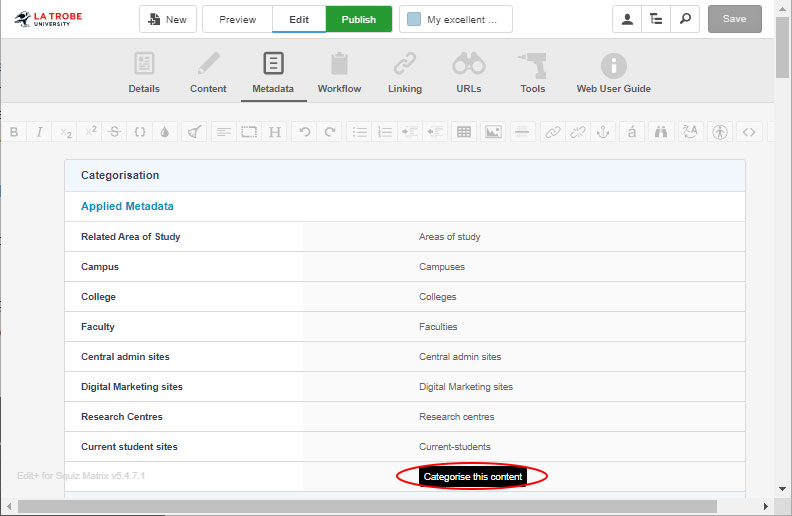The height and width of the screenshot is (516, 792).
Task: Toggle the Strikethrough formatting
Action: click(x=114, y=132)
